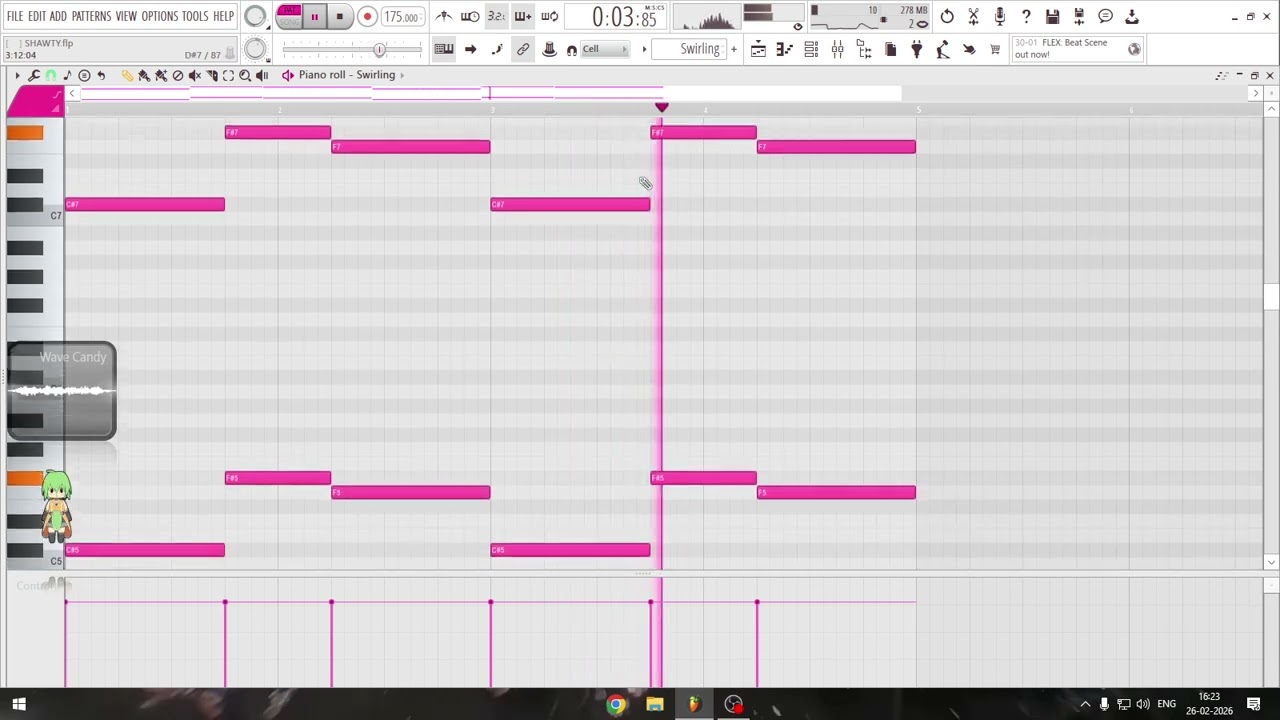The image size is (1280, 720).
Task: Activate the Playback speaker tool
Action: [x=262, y=75]
